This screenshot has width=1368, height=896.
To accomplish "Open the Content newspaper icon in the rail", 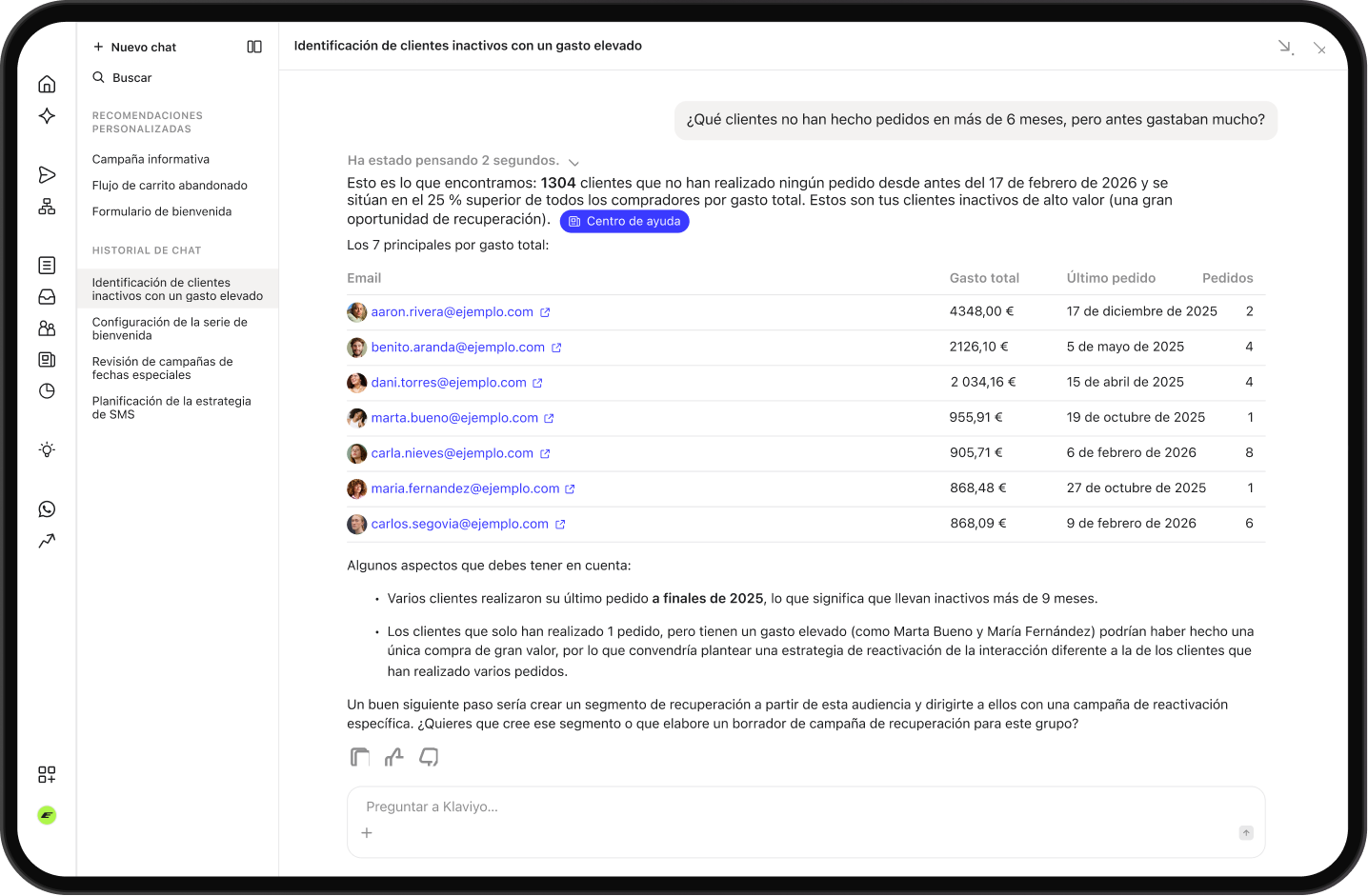I will 47,360.
